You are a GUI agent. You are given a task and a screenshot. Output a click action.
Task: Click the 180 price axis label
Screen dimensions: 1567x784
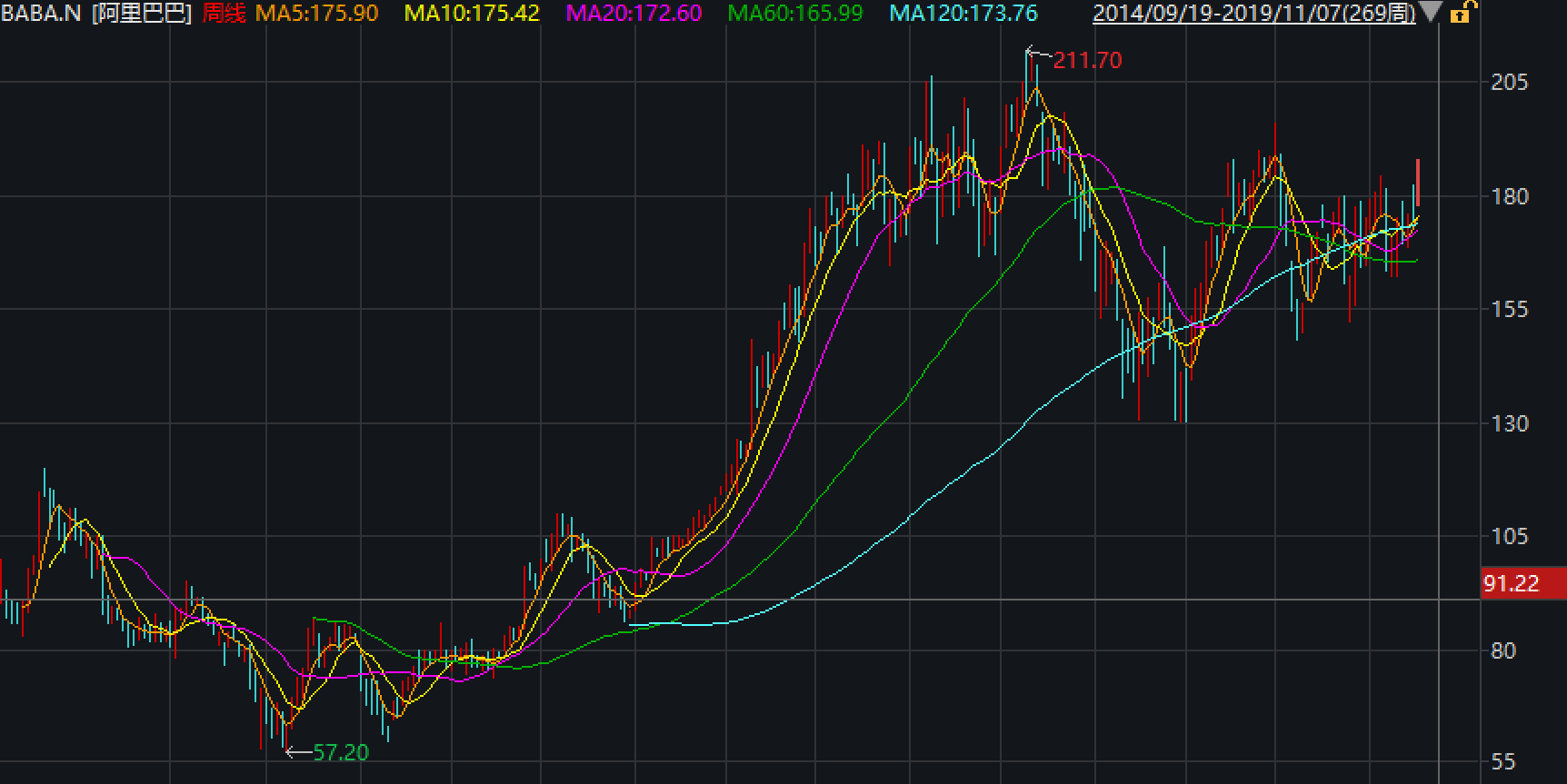pyautogui.click(x=1510, y=196)
